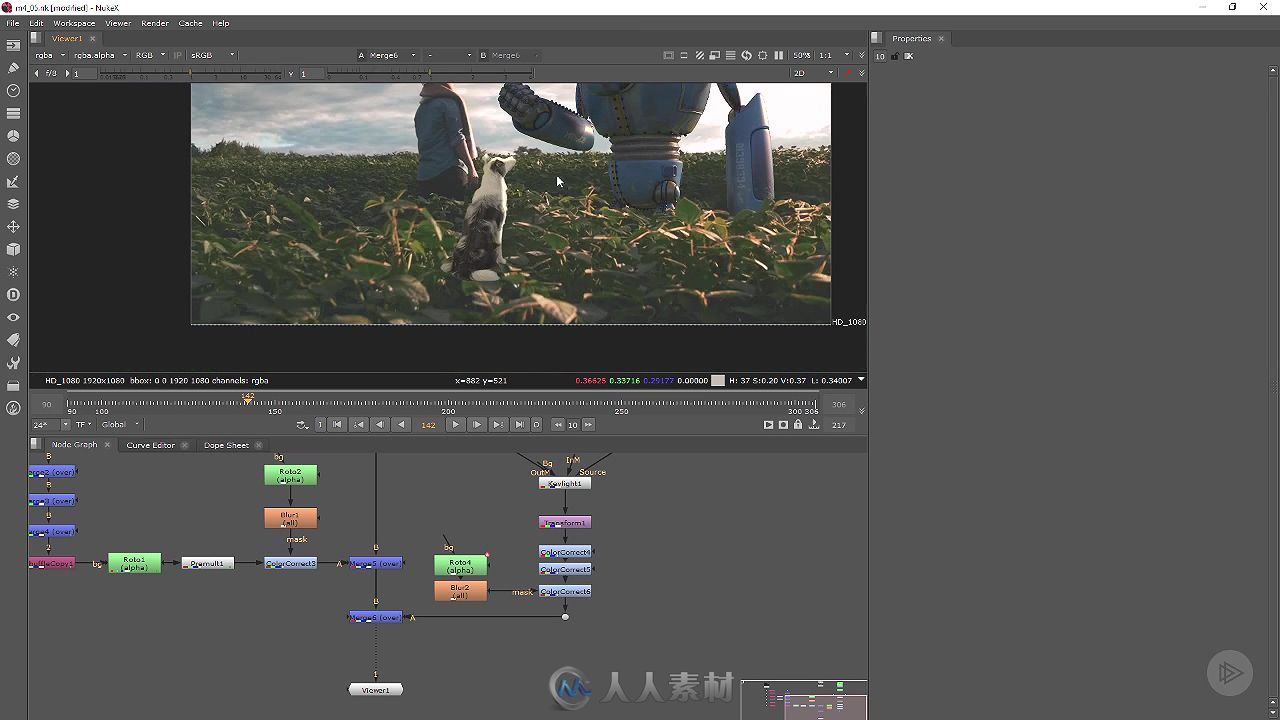Open the Draw nodes brush icon
1280x720 pixels.
click(13, 68)
